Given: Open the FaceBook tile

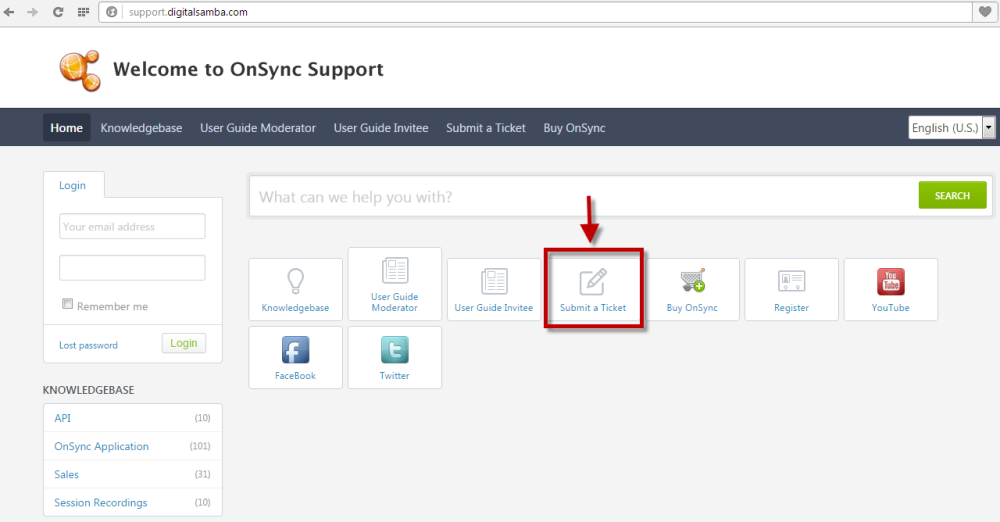Looking at the screenshot, I should (295, 357).
